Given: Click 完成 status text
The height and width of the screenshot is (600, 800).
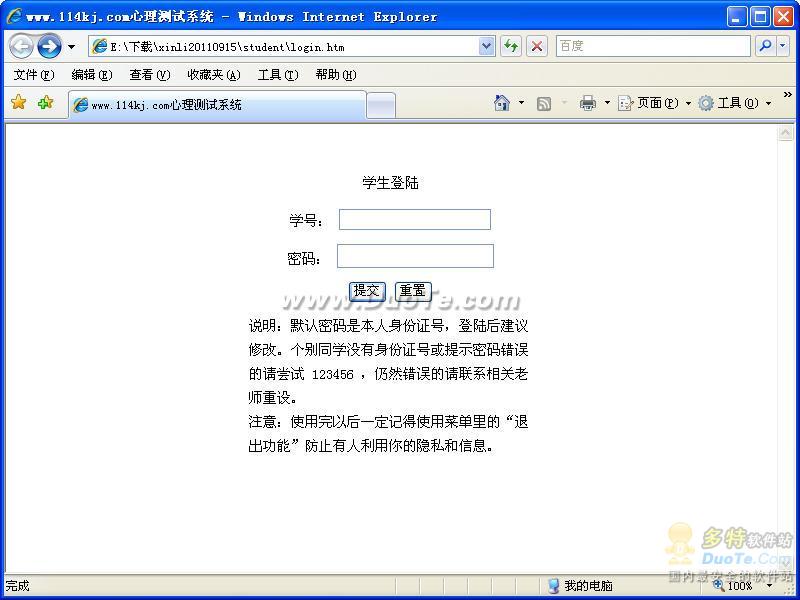Looking at the screenshot, I should point(17,586).
